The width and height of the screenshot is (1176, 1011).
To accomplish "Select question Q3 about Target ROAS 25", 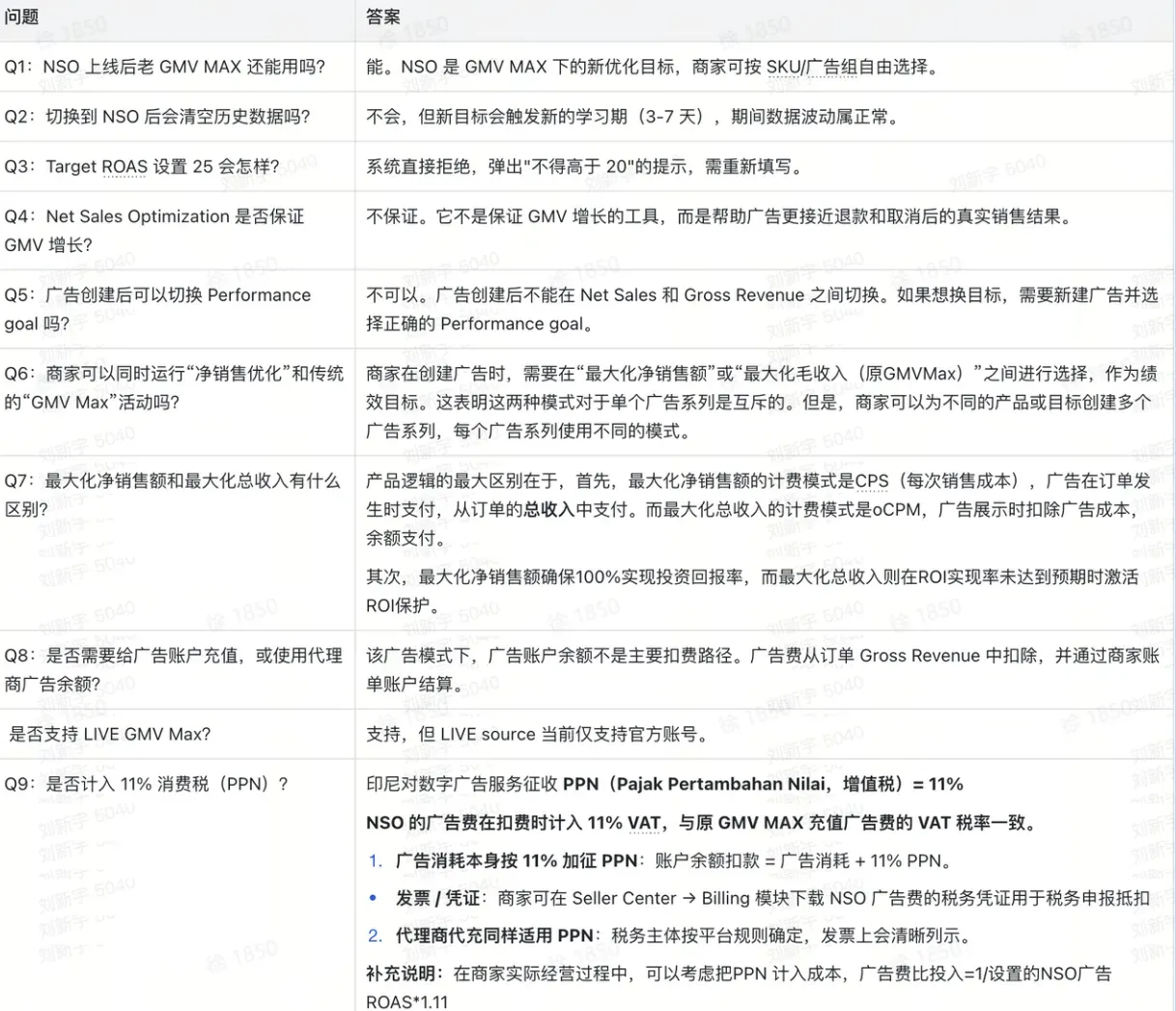I will coord(142,166).
